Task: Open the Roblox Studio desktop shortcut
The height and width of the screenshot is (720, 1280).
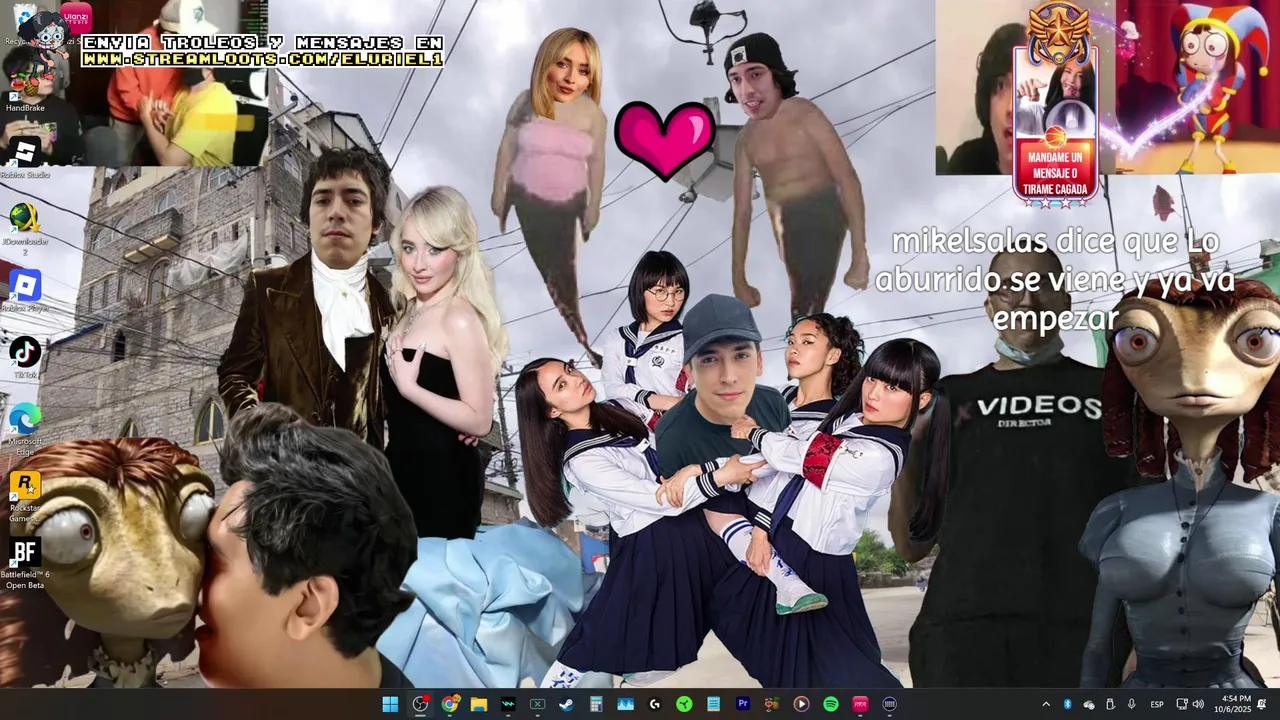Action: click(24, 157)
